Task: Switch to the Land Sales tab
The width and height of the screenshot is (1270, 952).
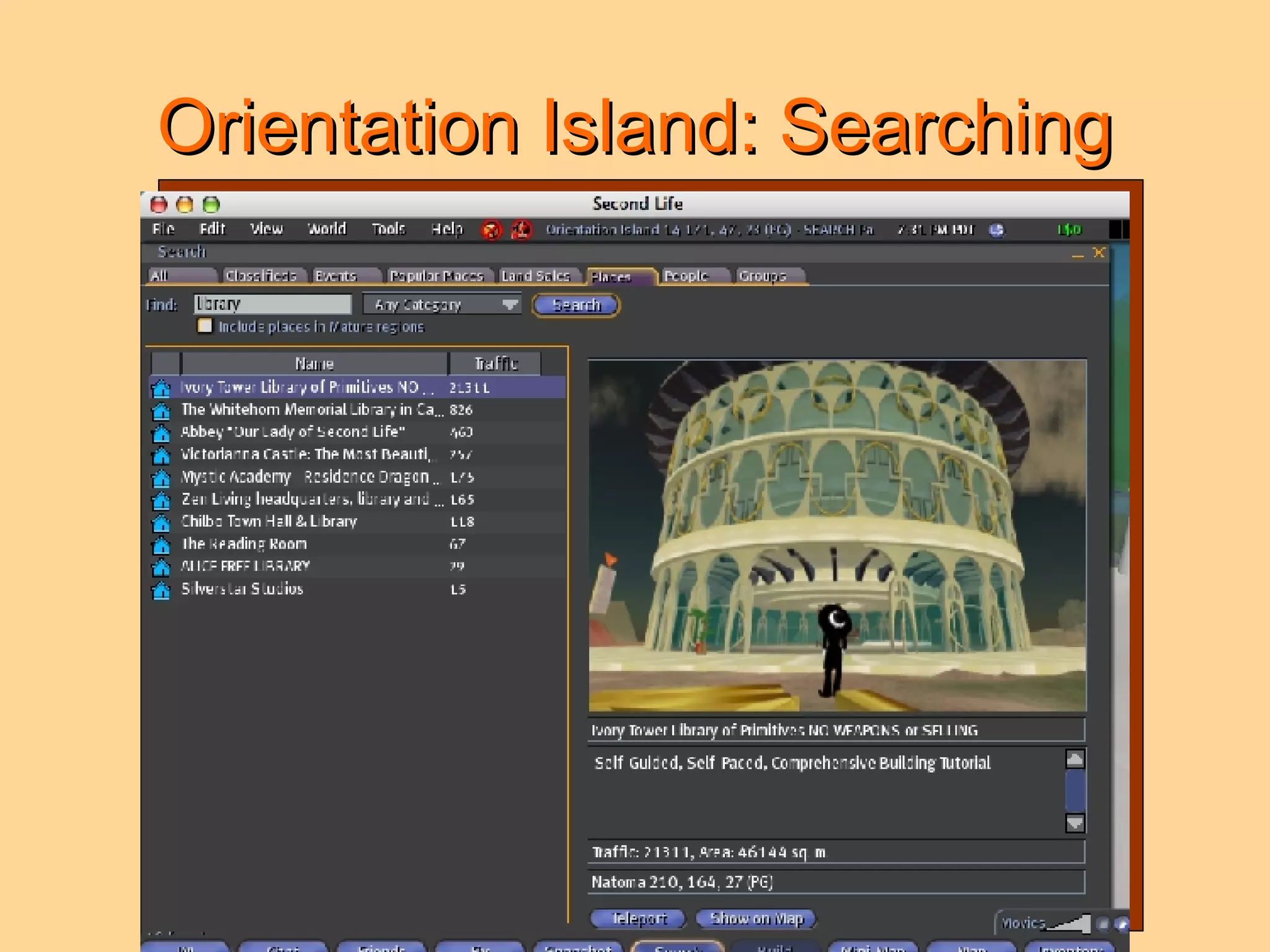Action: click(539, 276)
